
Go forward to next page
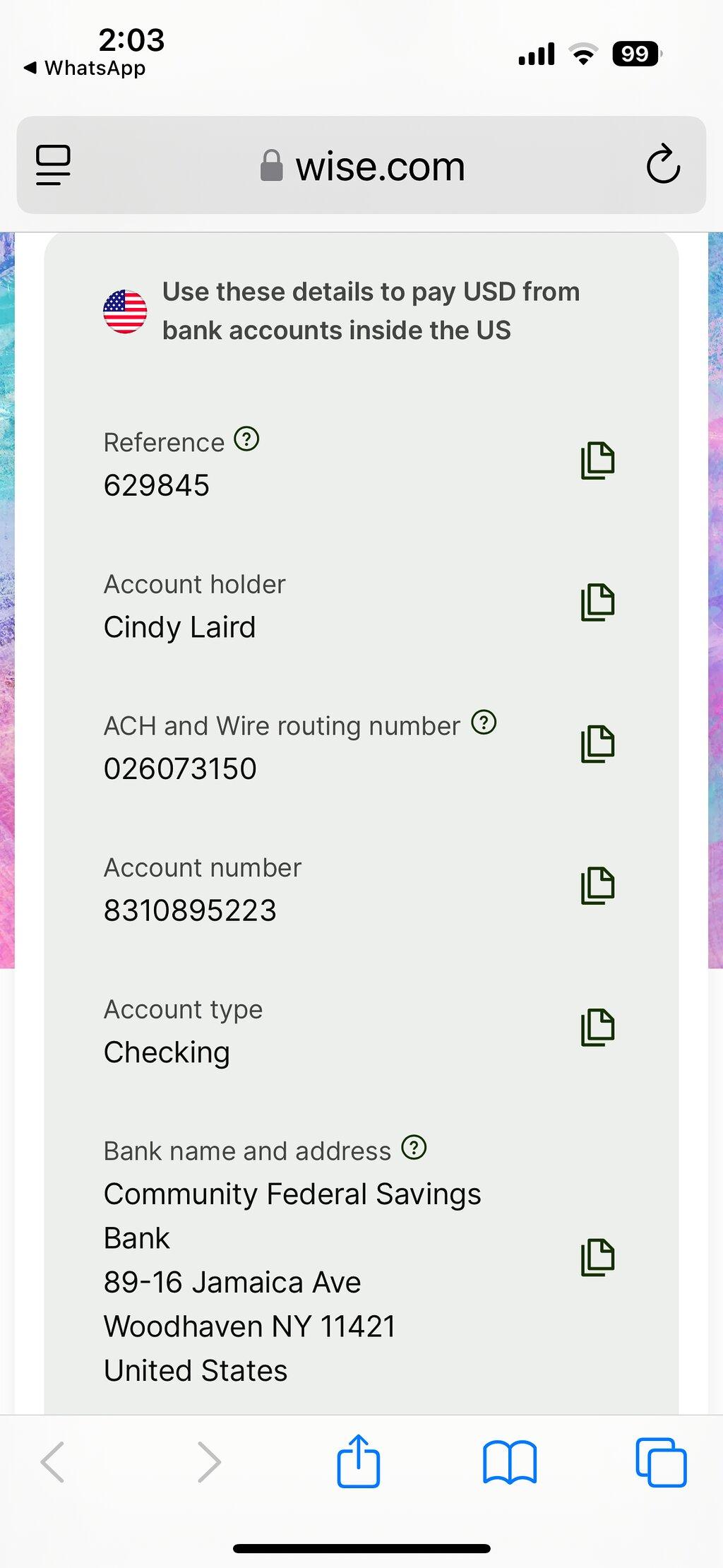point(209,1461)
